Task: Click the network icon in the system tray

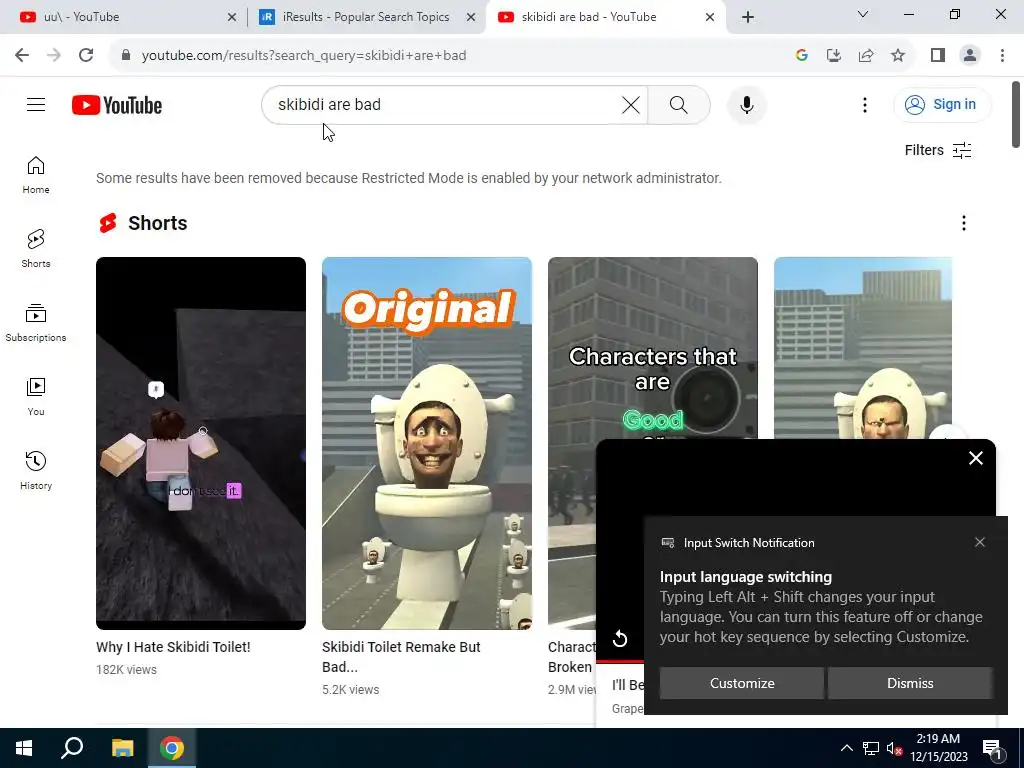Action: coord(871,748)
